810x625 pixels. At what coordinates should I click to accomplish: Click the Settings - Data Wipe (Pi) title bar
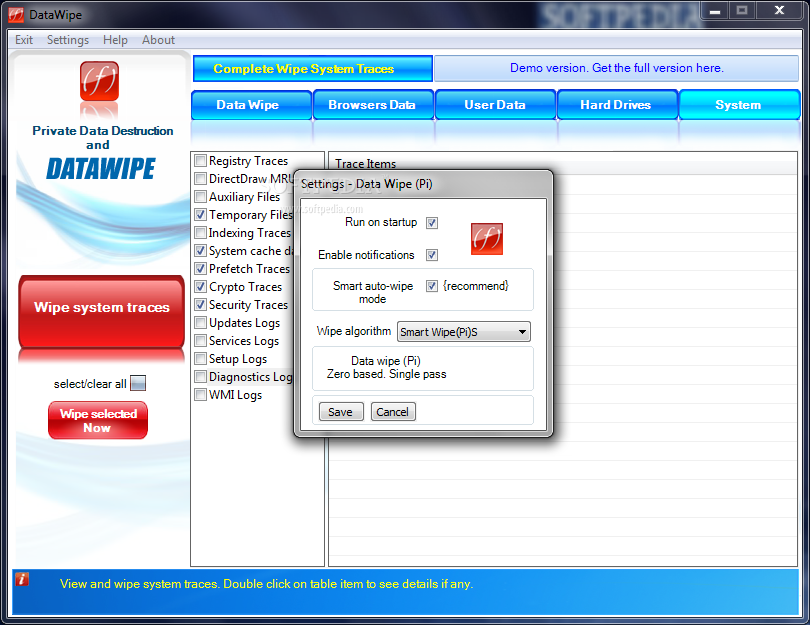click(423, 184)
